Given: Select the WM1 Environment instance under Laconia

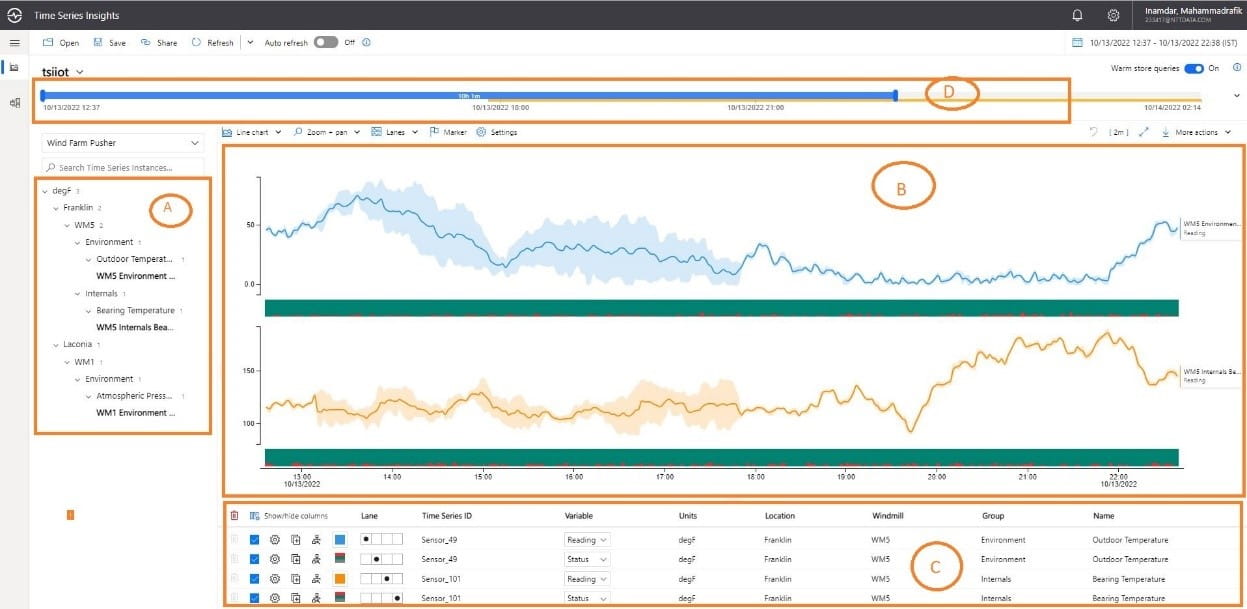Looking at the screenshot, I should tap(135, 412).
